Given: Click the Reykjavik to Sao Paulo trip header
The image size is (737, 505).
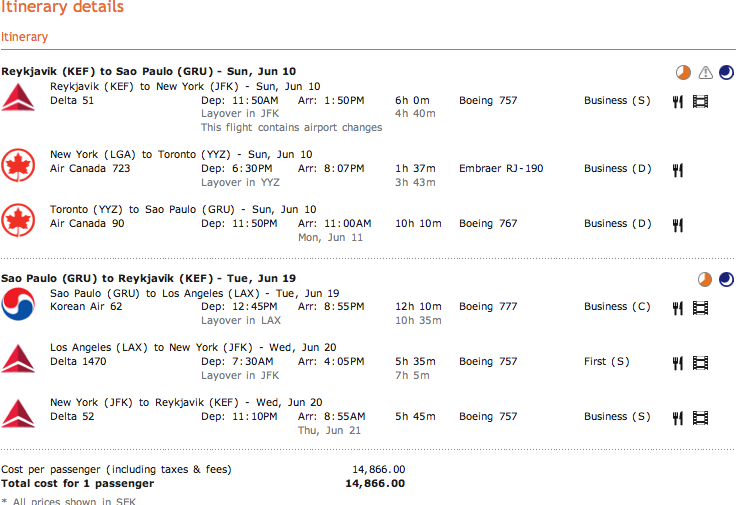Looking at the screenshot, I should click(148, 71).
